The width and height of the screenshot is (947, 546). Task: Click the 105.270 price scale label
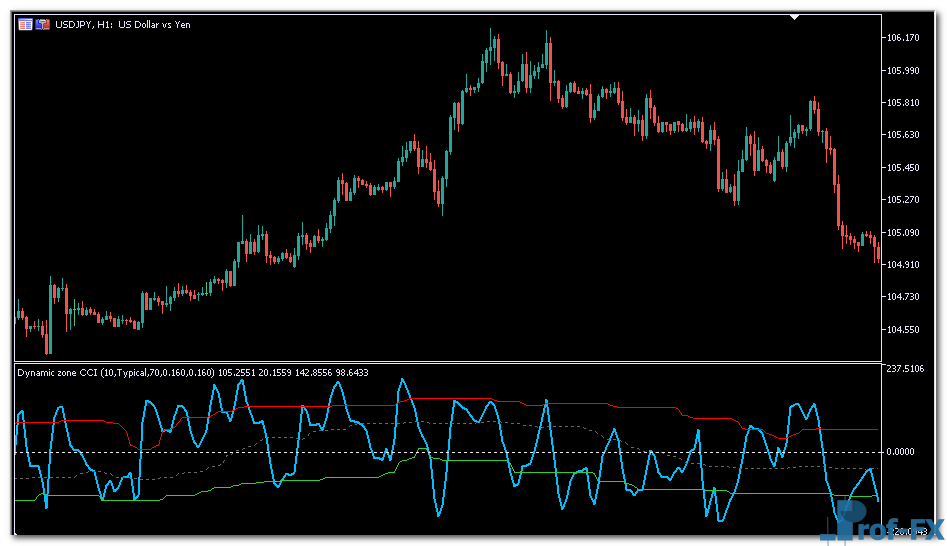[x=902, y=200]
